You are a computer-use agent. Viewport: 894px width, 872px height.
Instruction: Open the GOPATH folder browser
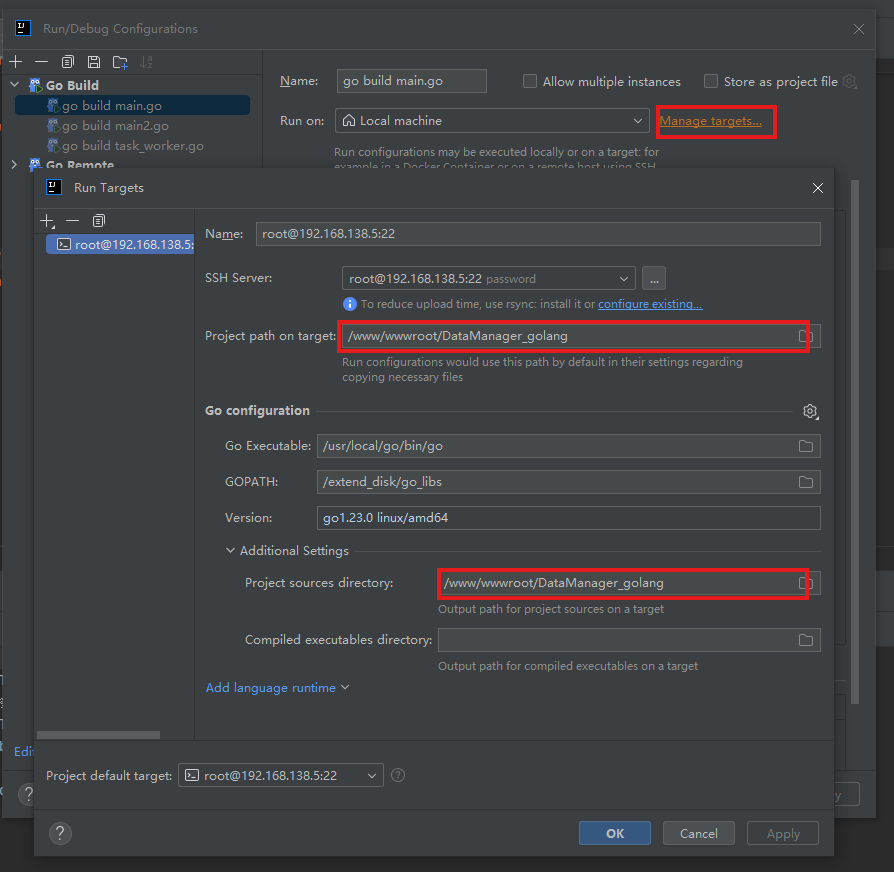point(806,482)
